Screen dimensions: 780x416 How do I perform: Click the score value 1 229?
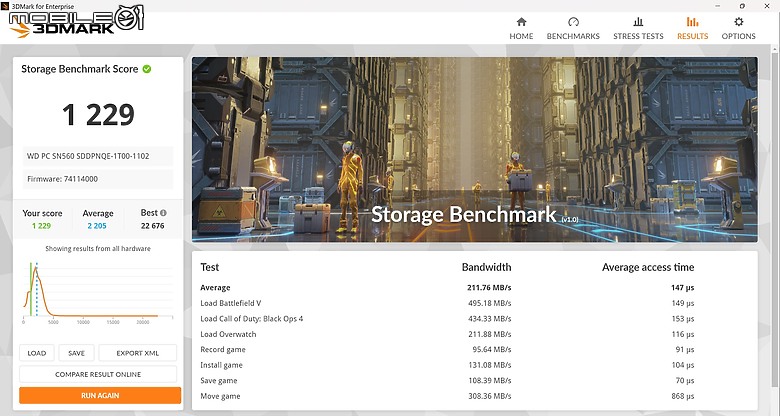(x=98, y=115)
